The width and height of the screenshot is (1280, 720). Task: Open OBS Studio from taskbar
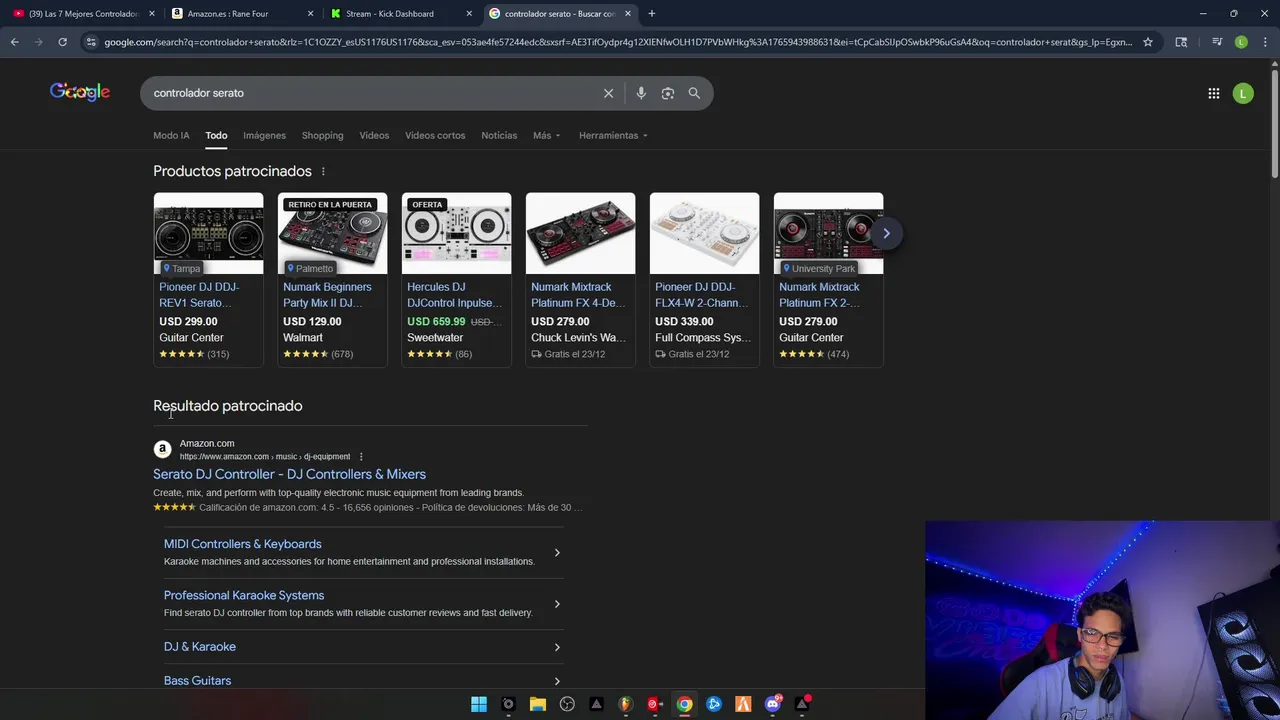click(567, 704)
